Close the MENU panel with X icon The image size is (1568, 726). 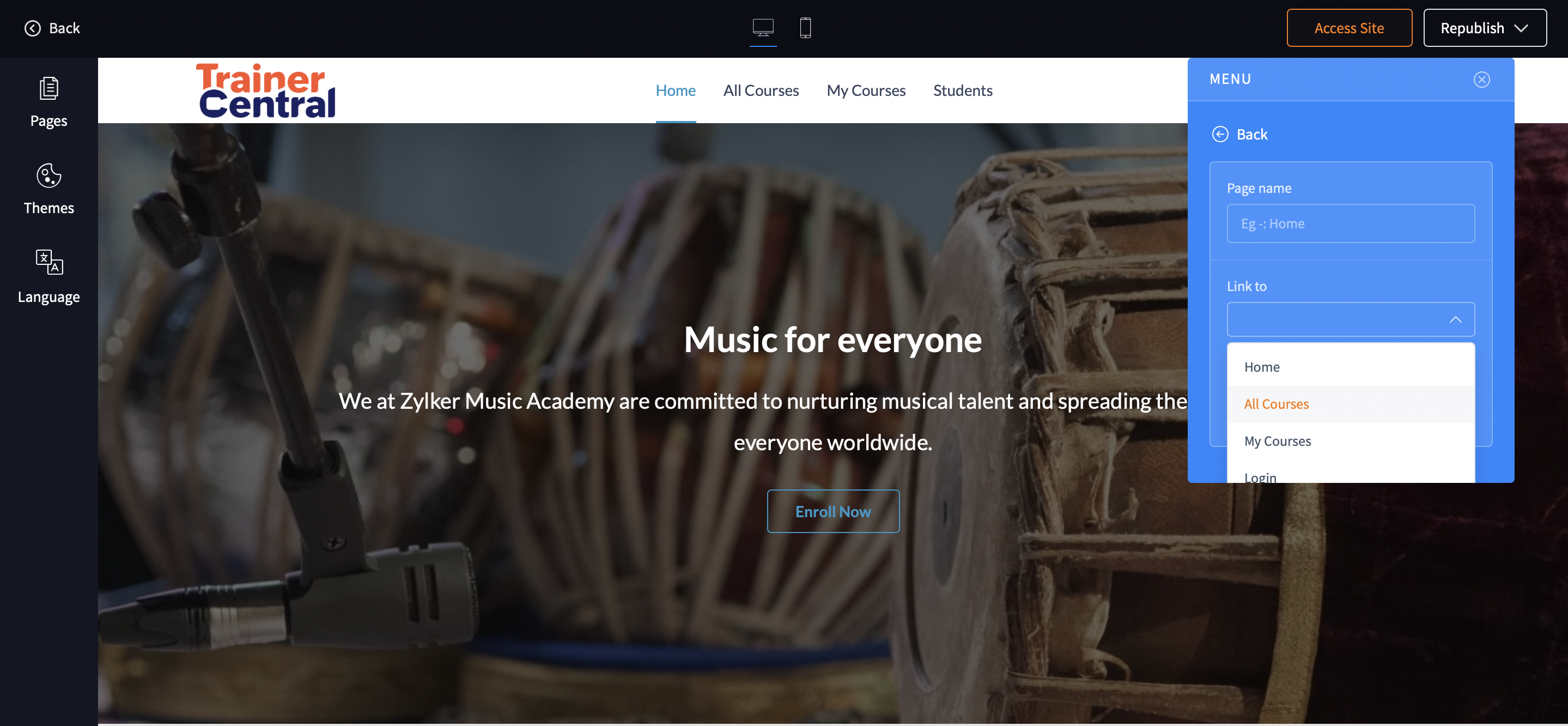[1481, 80]
